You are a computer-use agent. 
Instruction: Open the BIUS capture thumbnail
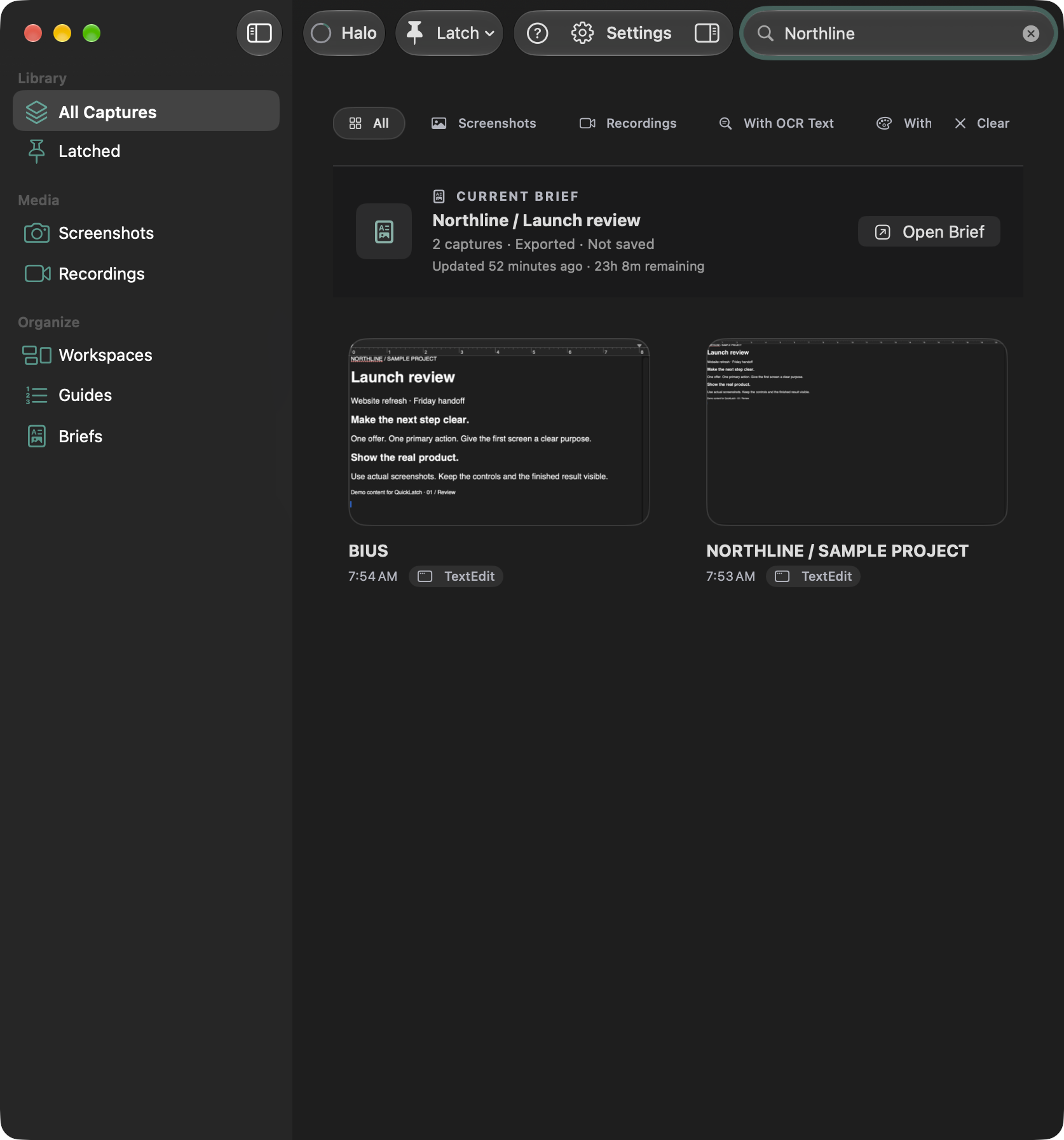499,432
